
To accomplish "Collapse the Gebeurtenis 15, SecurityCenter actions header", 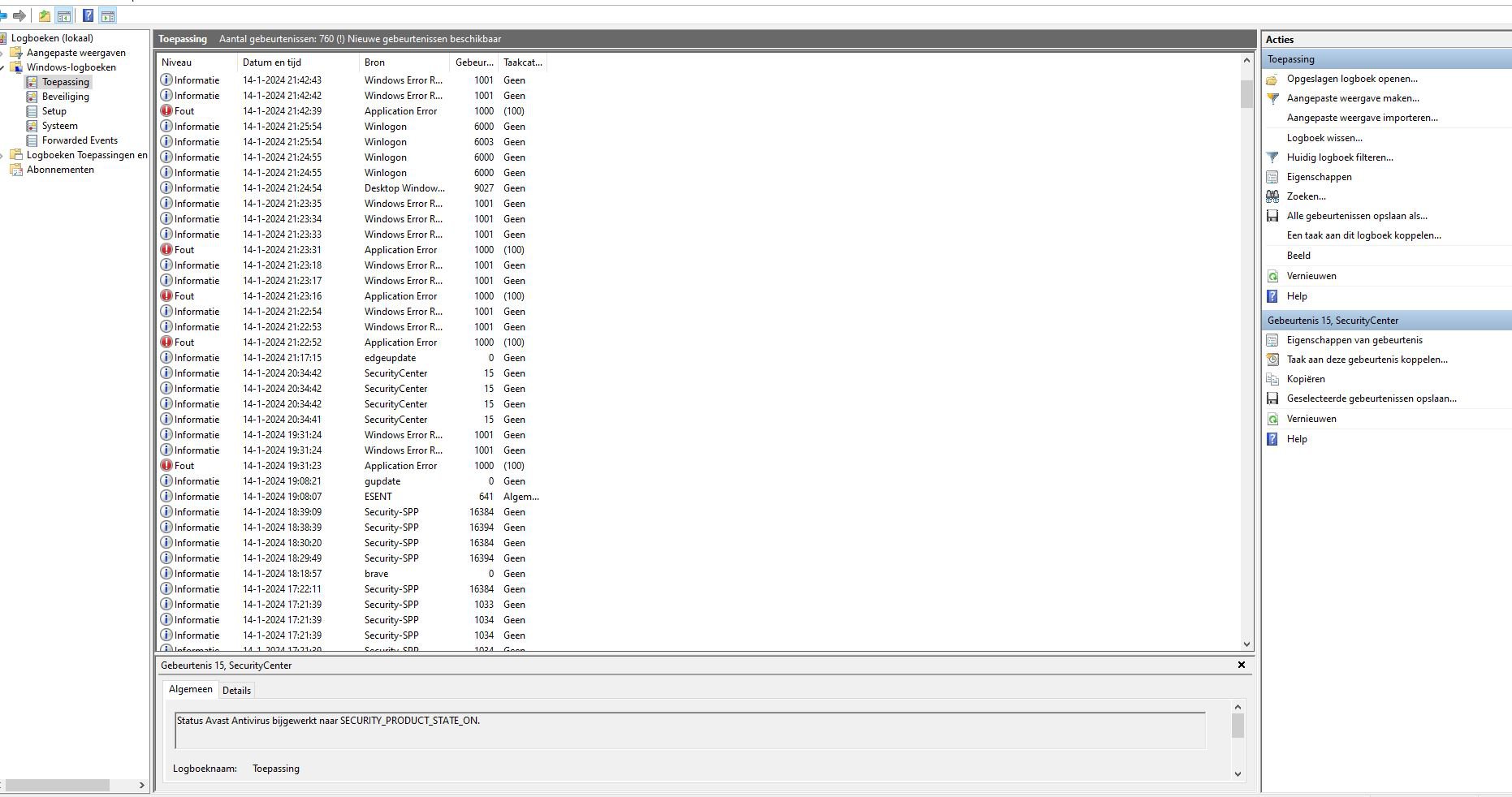I will click(x=1387, y=321).
